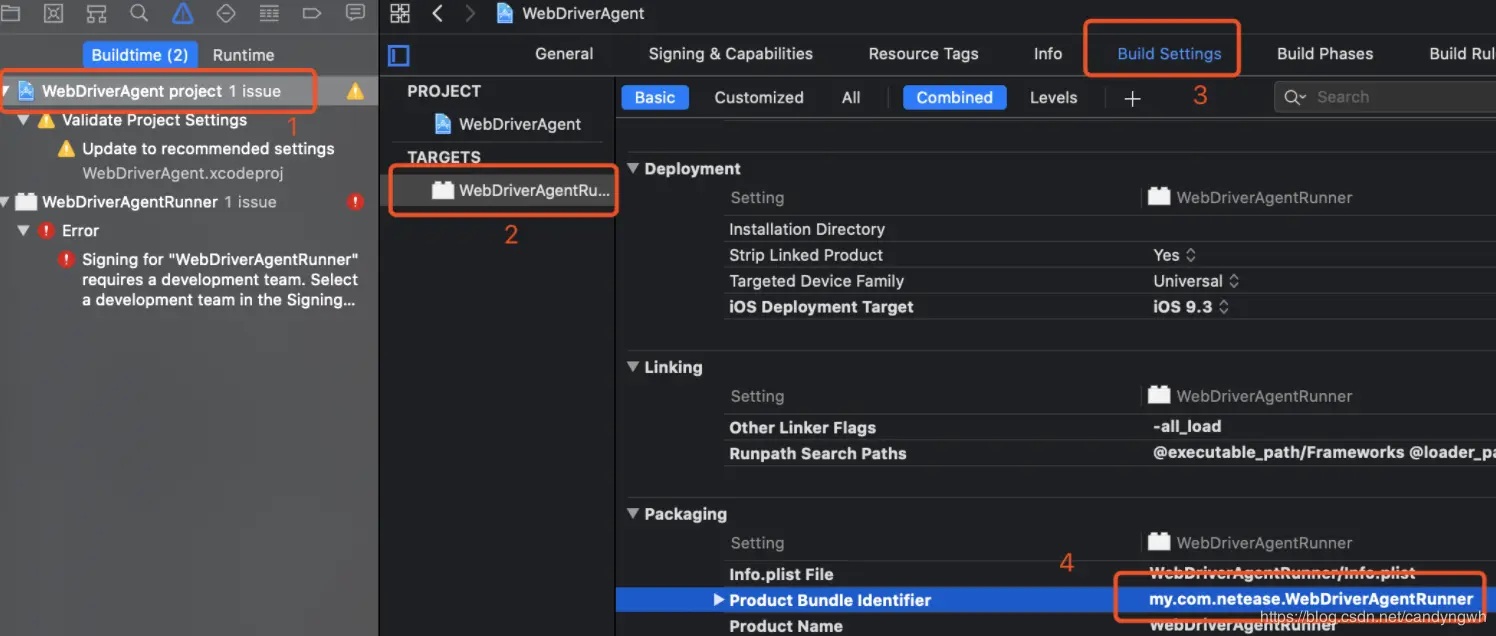Open the report navigator
1496x636 pixels.
pyautogui.click(x=355, y=14)
